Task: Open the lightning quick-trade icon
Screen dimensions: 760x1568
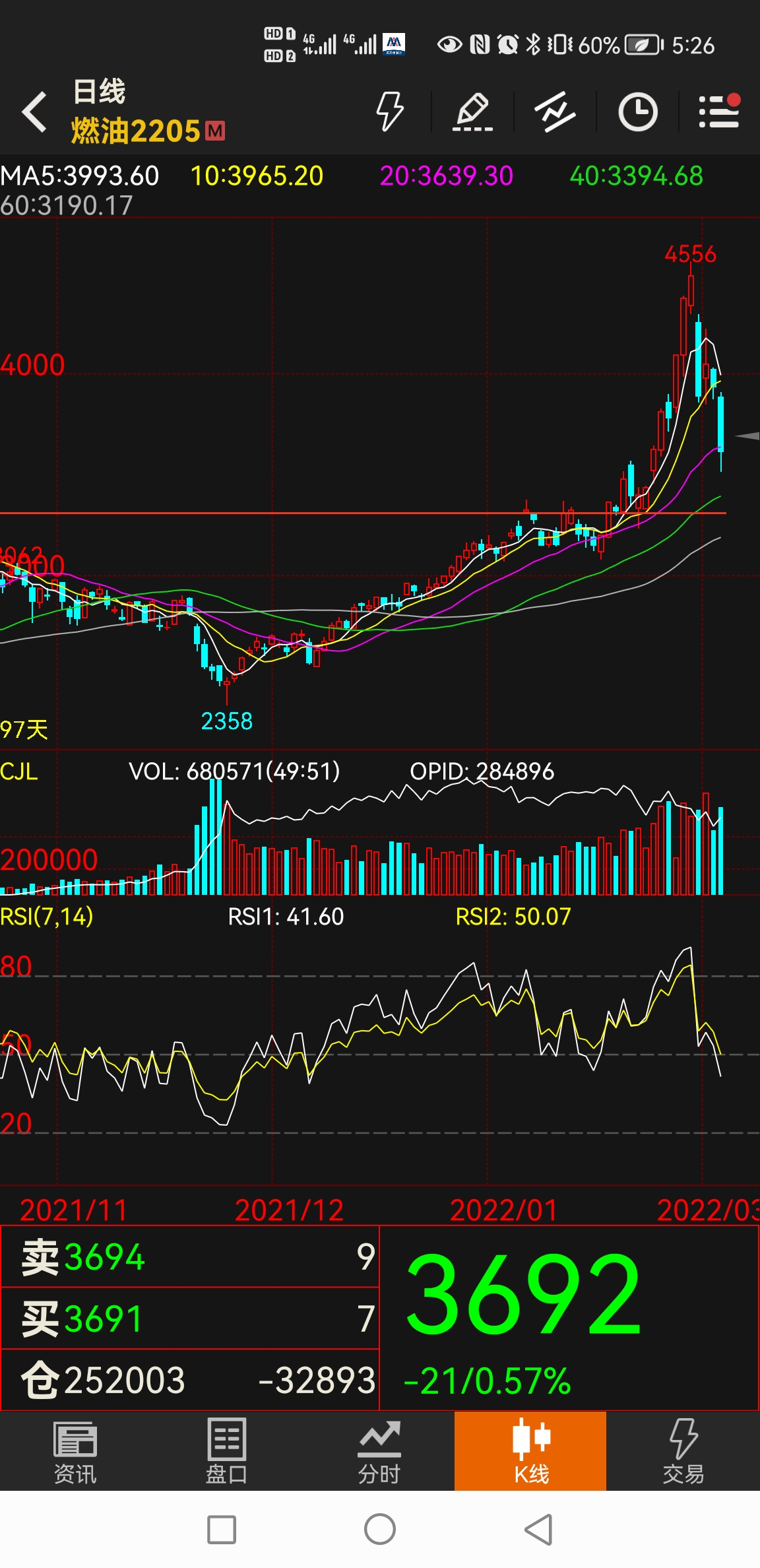Action: click(x=389, y=112)
